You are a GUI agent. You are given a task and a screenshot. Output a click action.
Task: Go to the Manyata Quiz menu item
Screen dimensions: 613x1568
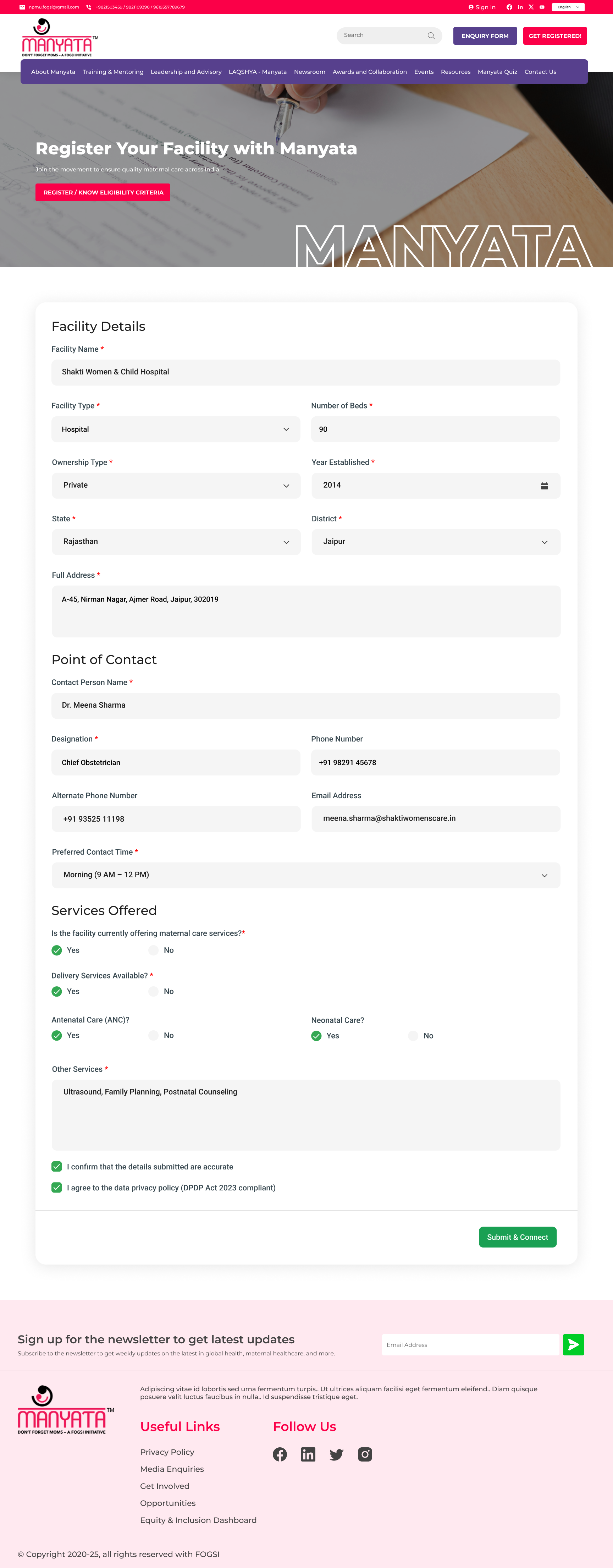pos(497,72)
